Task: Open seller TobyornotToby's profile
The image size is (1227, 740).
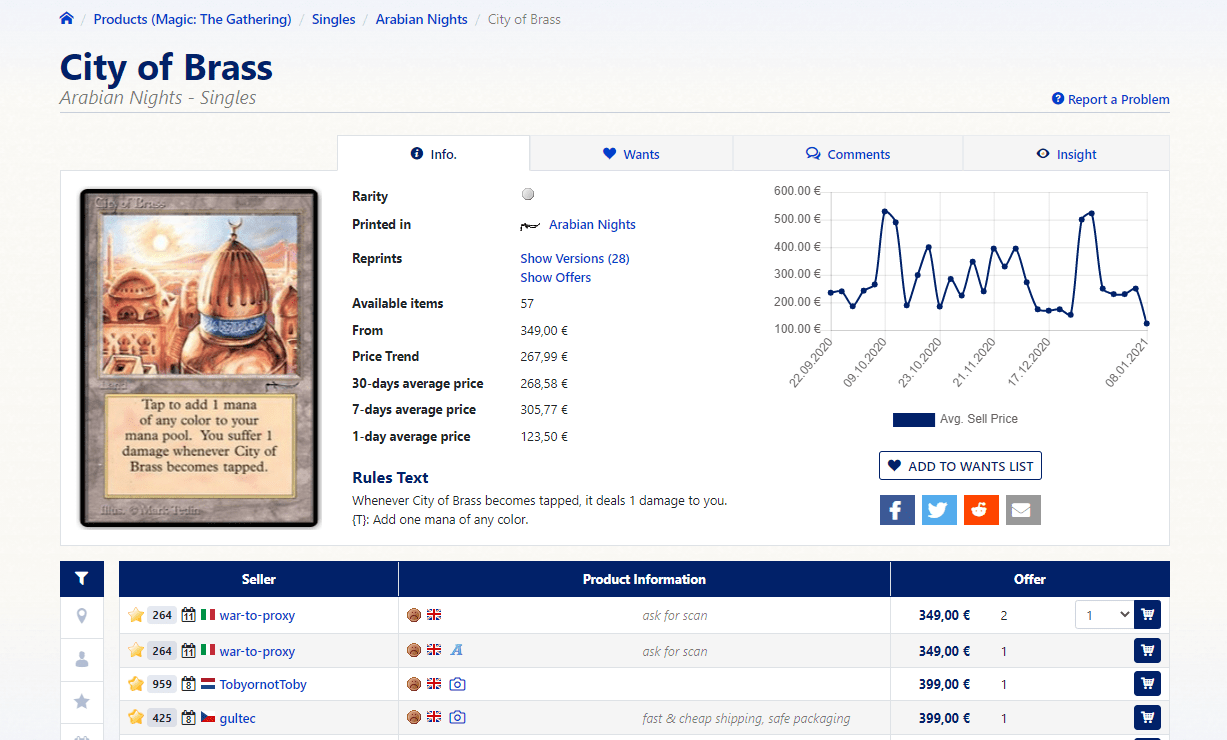Action: (263, 684)
